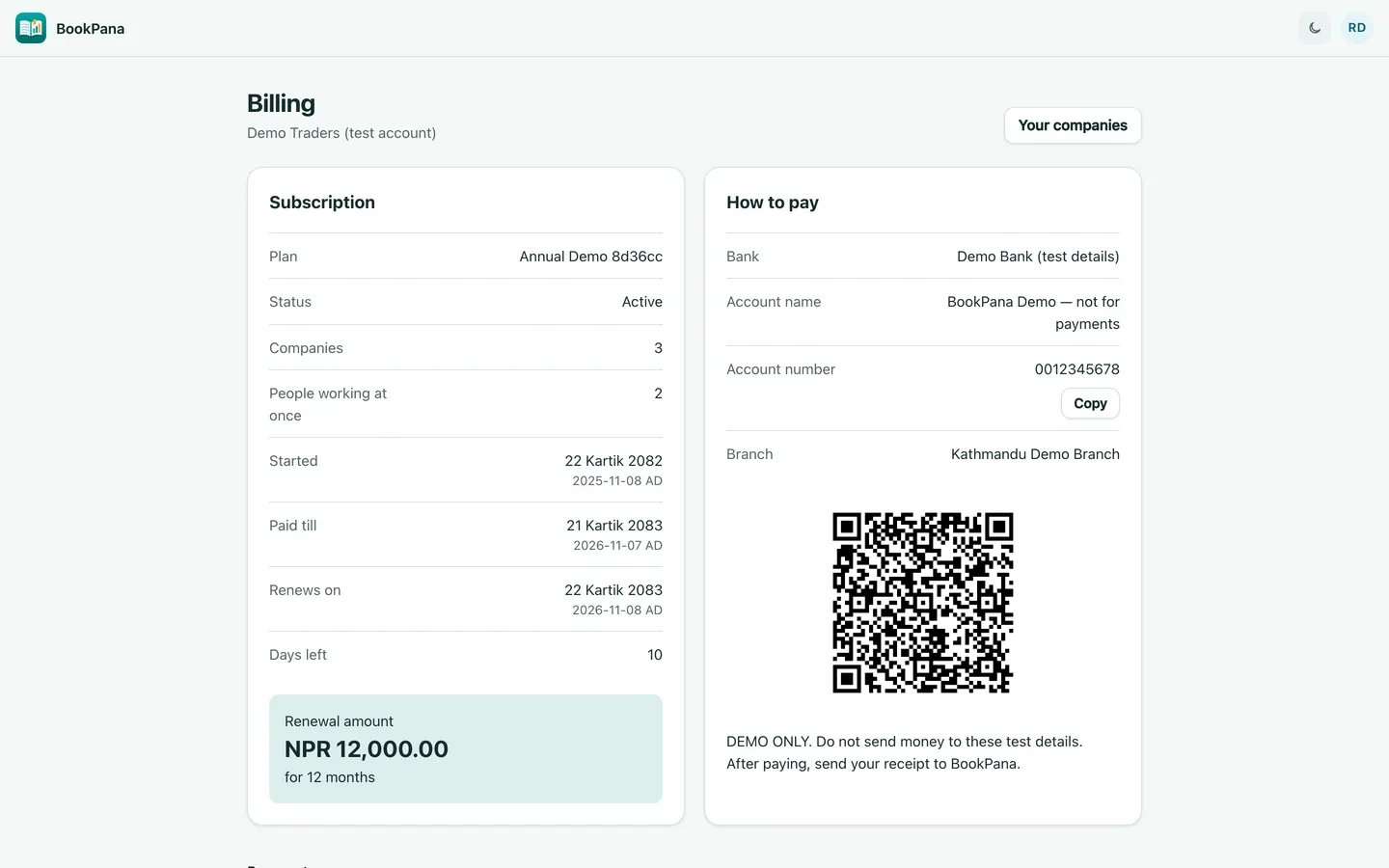Screen dimensions: 1389x868
Task: Click the 2025-11-08 AD date
Action: [x=617, y=481]
